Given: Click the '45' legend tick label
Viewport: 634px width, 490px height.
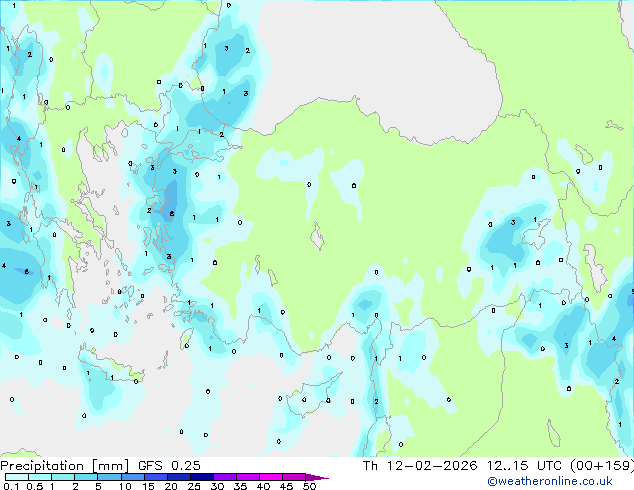Looking at the screenshot, I should 286,486.
